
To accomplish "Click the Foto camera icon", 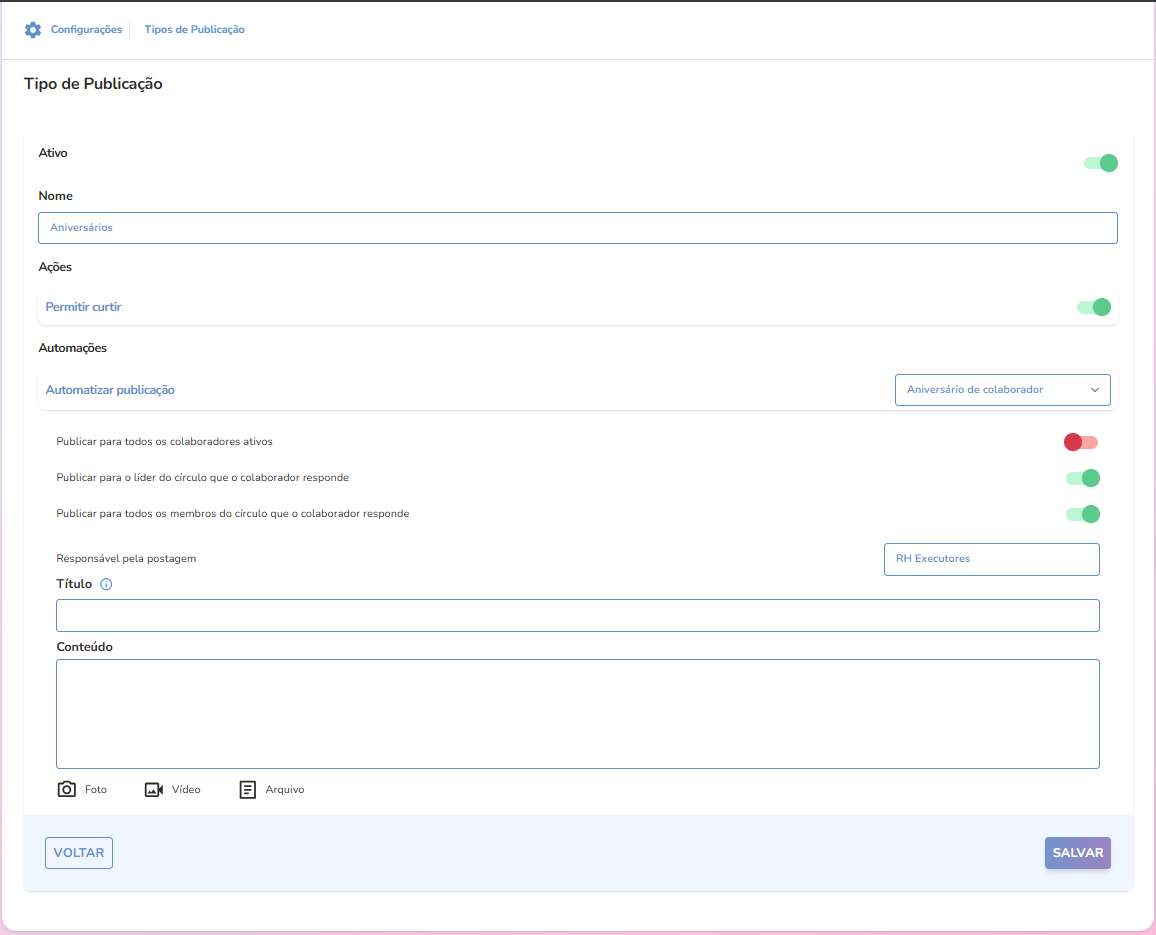I will click(67, 789).
